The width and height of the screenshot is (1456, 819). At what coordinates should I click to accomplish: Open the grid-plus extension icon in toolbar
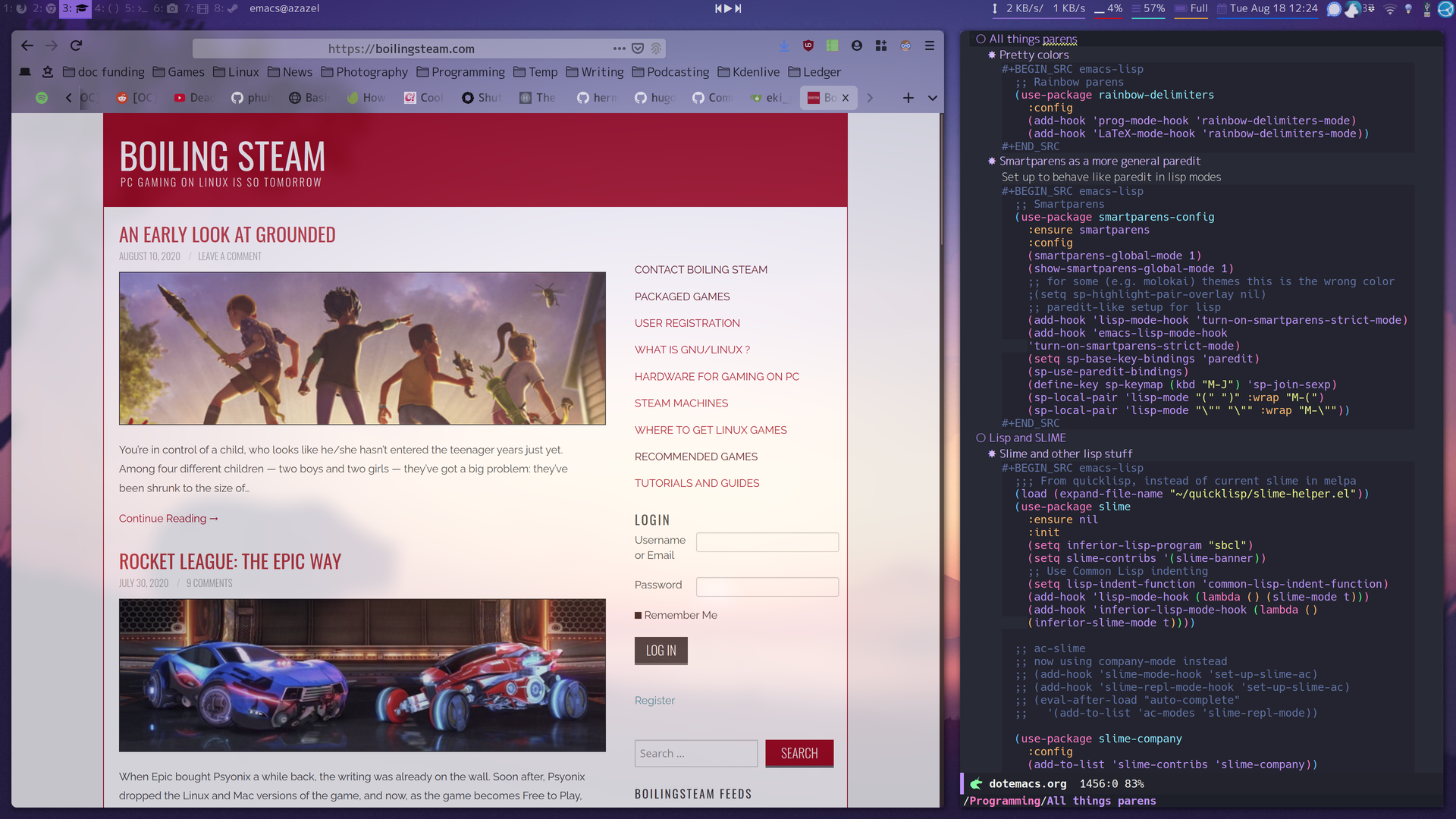[881, 45]
